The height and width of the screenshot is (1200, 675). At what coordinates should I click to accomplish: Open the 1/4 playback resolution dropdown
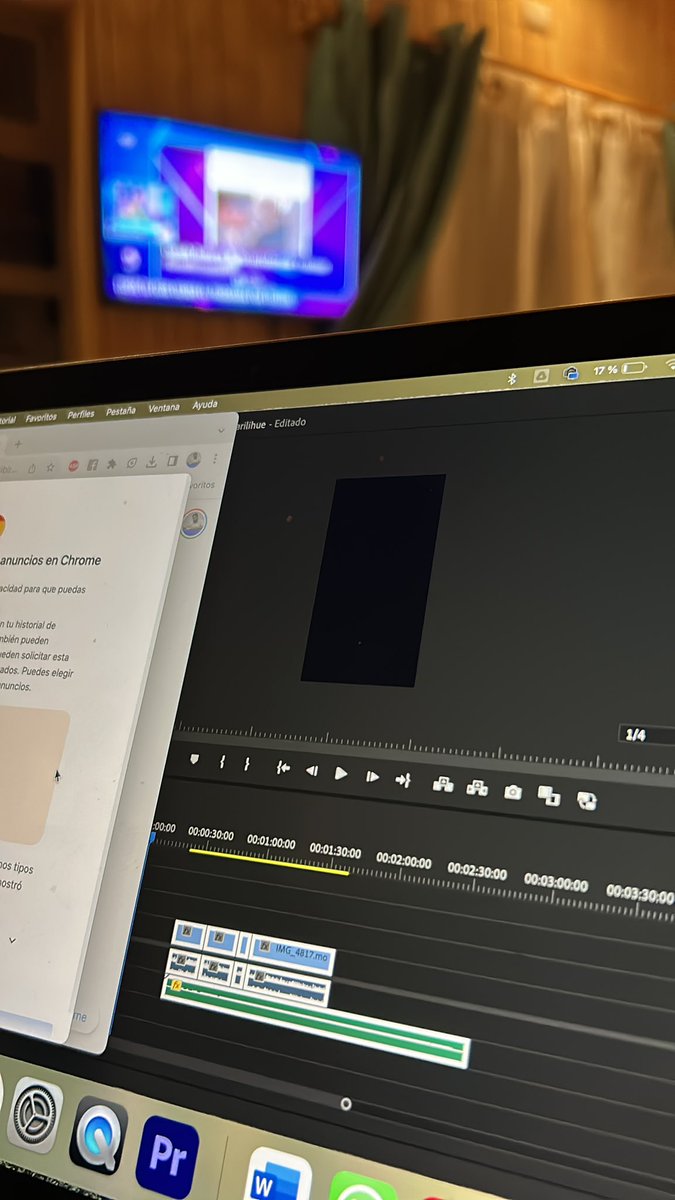pyautogui.click(x=645, y=735)
